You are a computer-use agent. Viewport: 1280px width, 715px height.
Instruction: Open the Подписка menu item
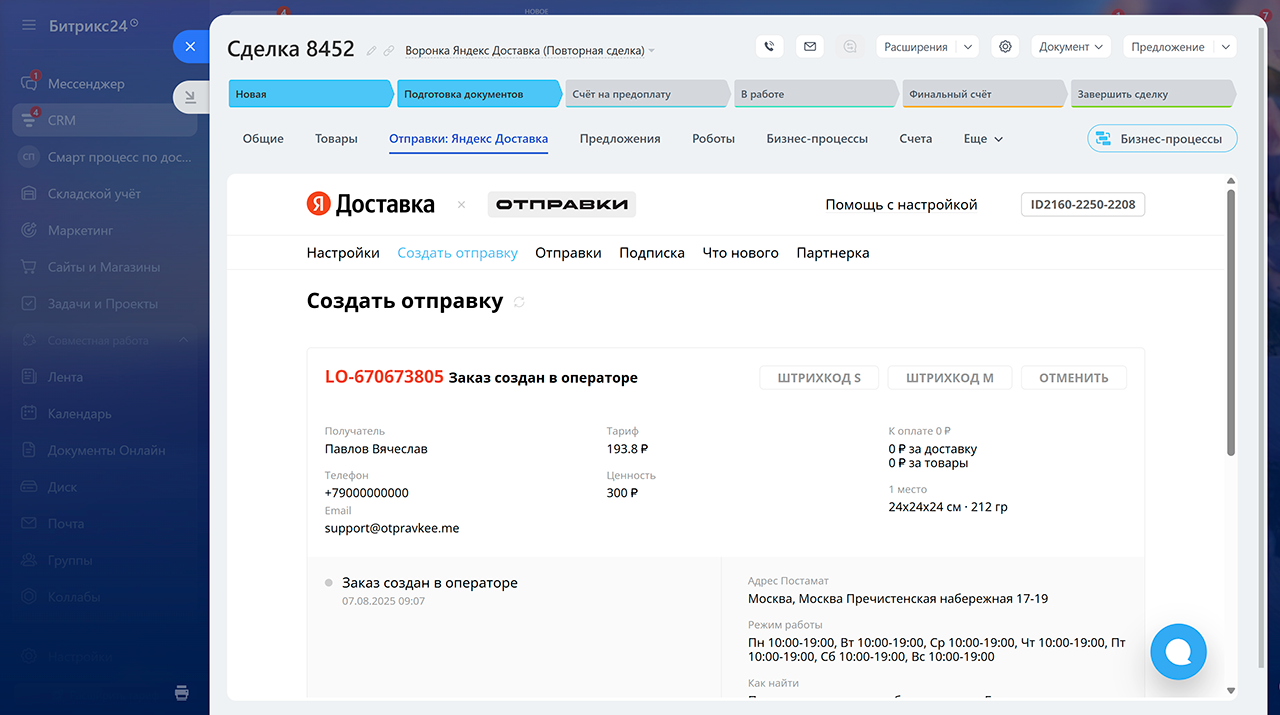coord(652,253)
